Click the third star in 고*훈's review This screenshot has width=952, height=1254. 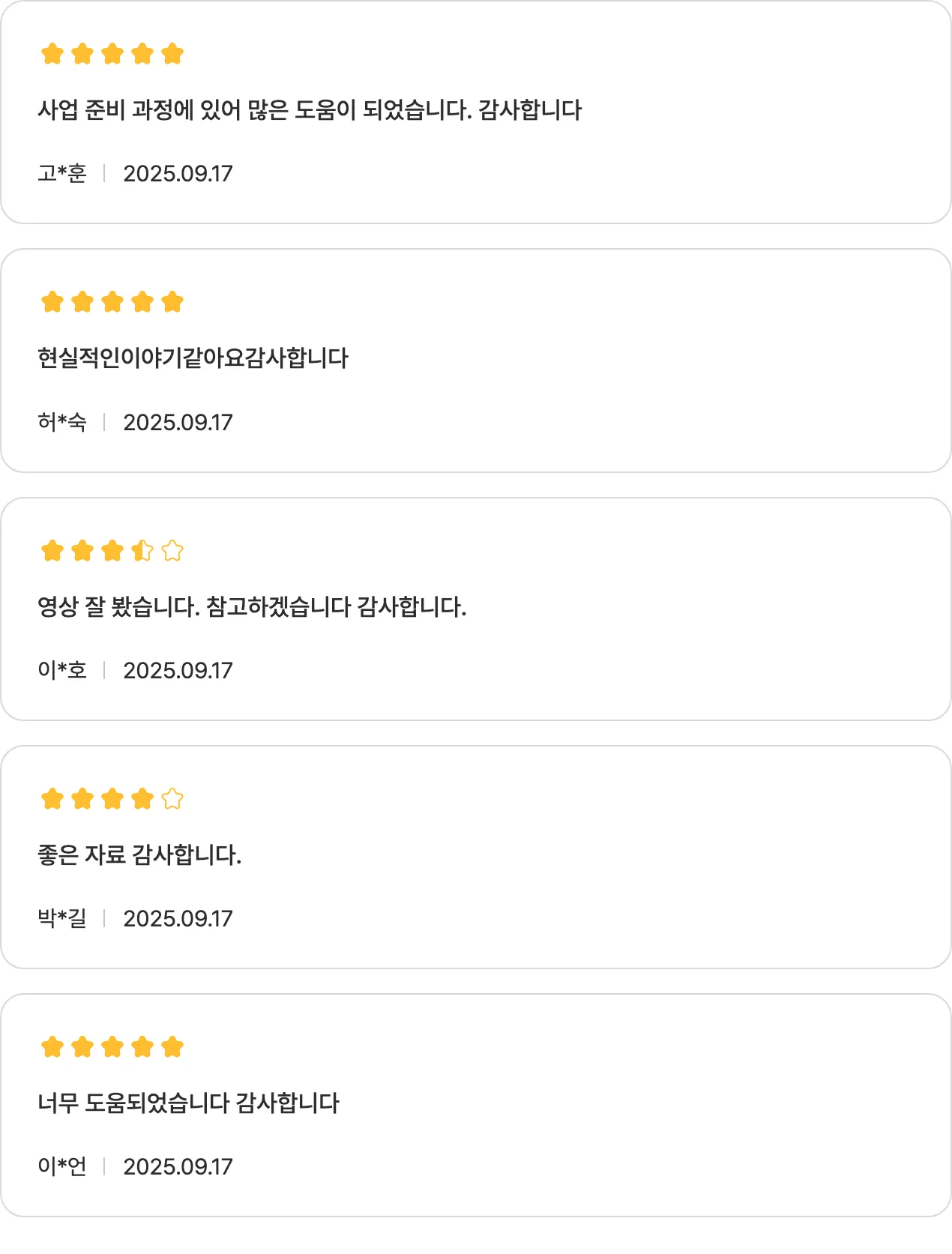click(112, 54)
